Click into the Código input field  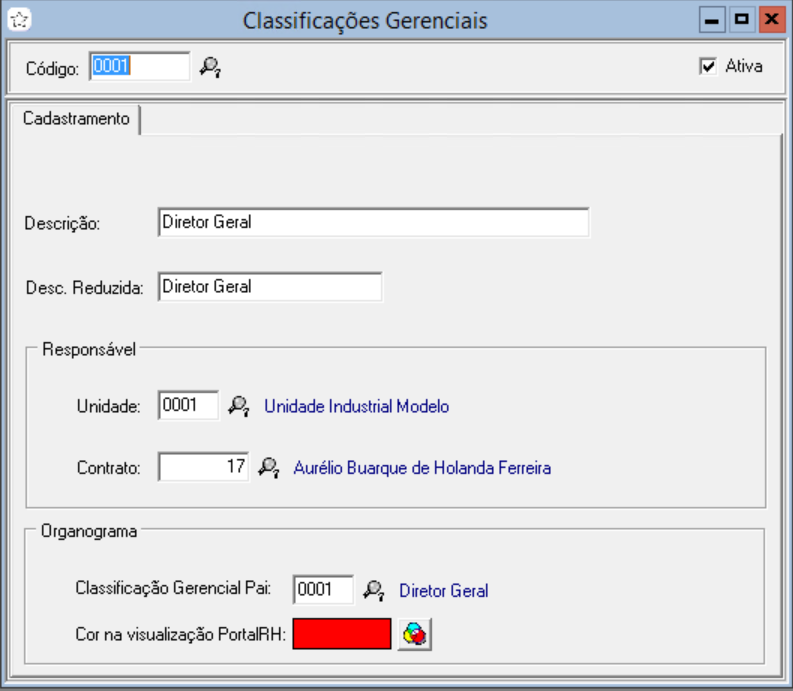pyautogui.click(x=139, y=67)
